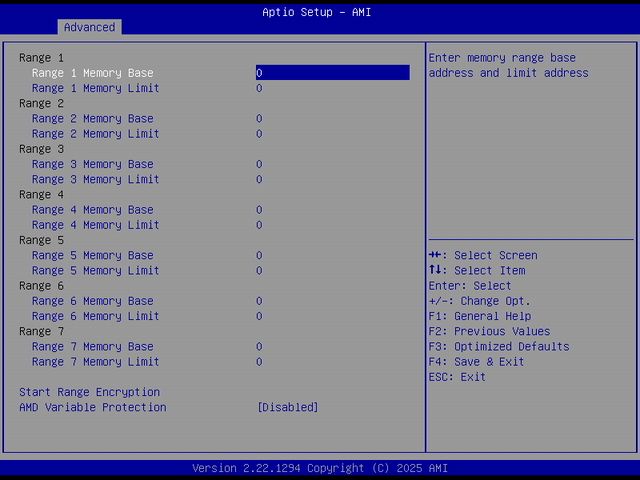
Task: Select Range 1 Memory Limit setting
Action: point(96,88)
